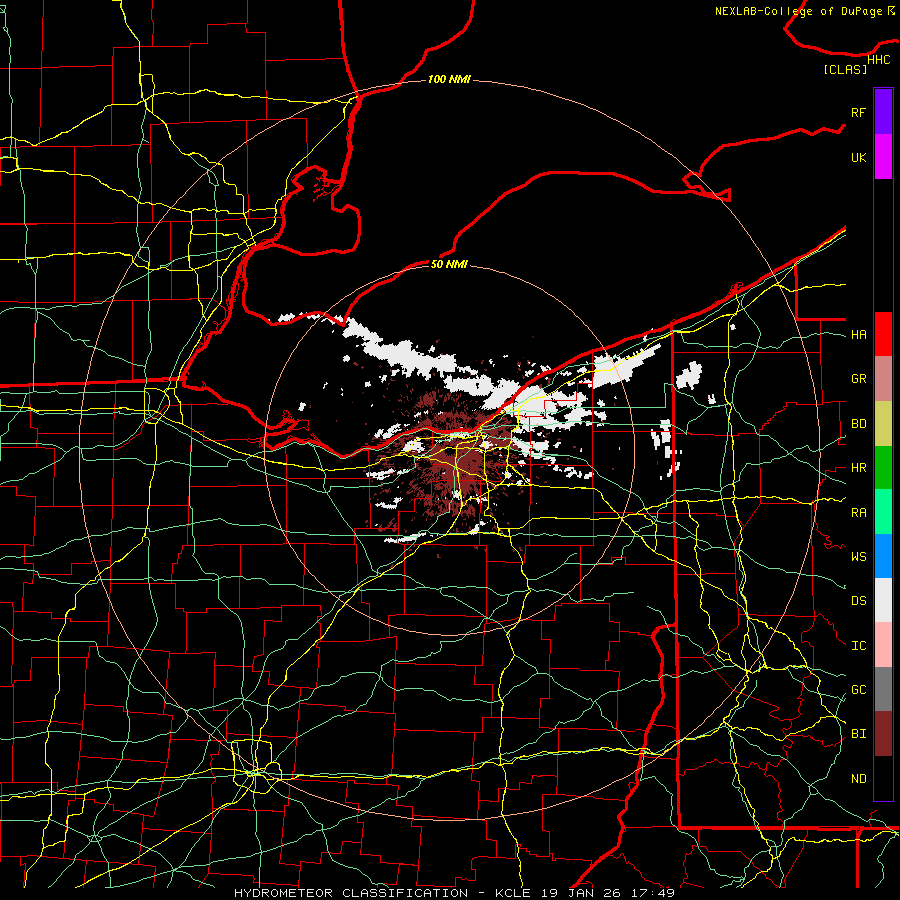The height and width of the screenshot is (900, 900).
Task: Click the BD legend label text
Action: click(858, 424)
